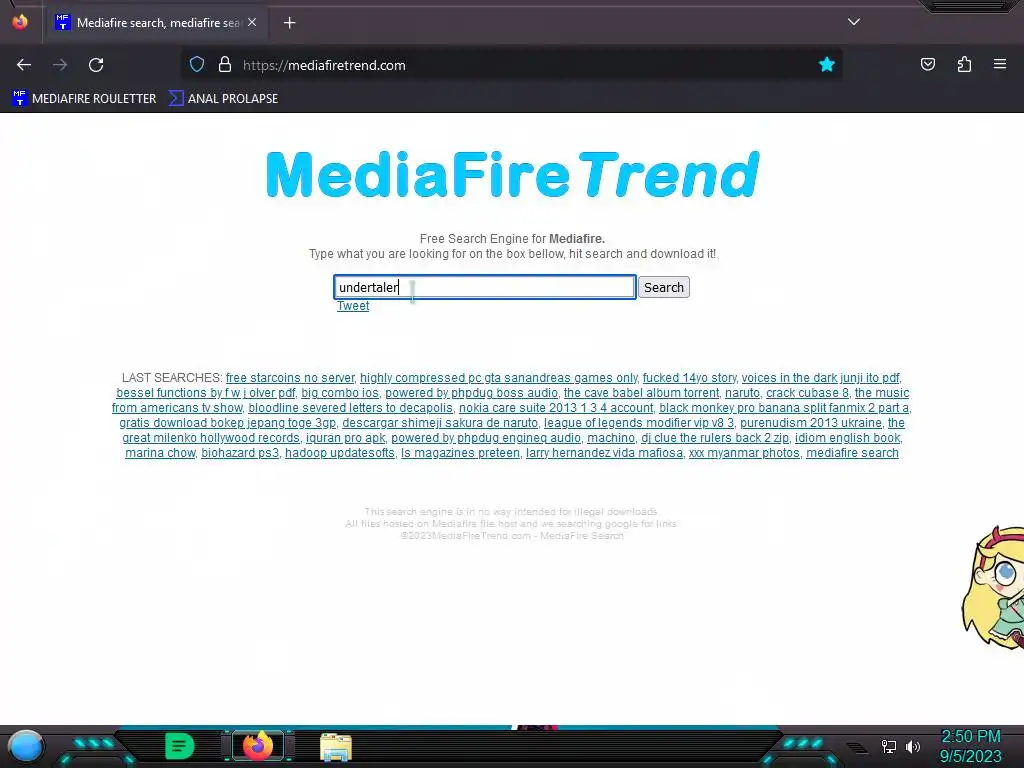Image resolution: width=1024 pixels, height=768 pixels.
Task: Open the bessel functions by f w j olver pdf link
Action: click(x=205, y=392)
